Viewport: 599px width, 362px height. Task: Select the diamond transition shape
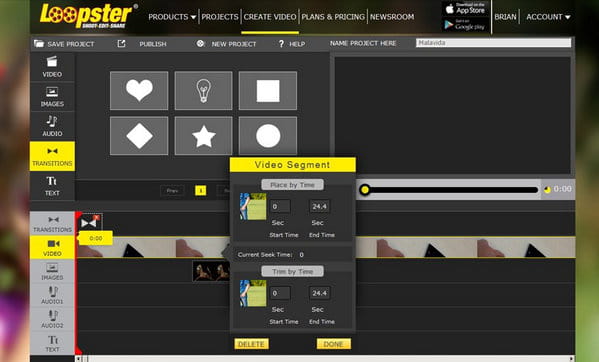point(139,136)
